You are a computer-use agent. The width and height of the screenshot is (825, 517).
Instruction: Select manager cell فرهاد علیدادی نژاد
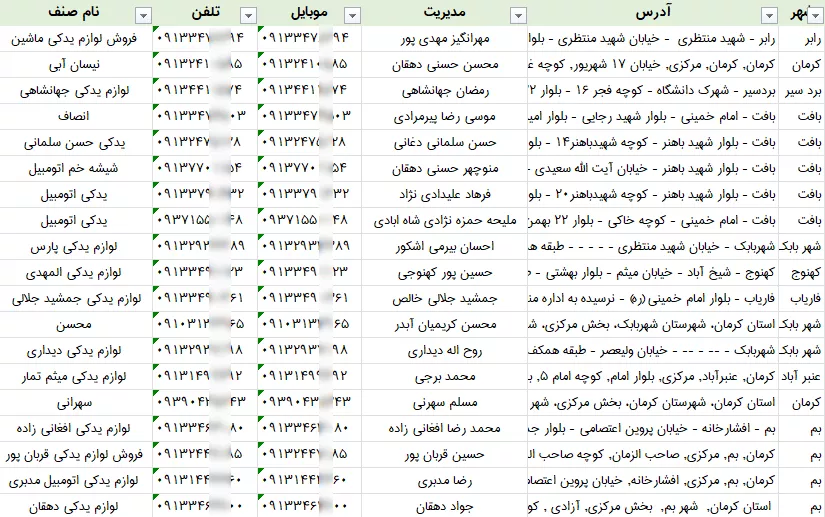(x=445, y=195)
